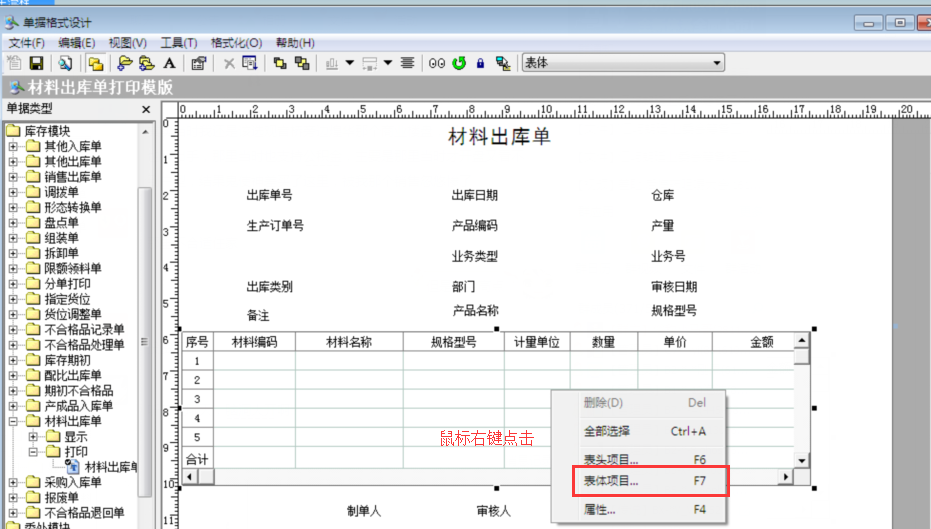Viewport: 931px width, 529px height.
Task: Click the green refresh arrow icon
Action: 459,63
